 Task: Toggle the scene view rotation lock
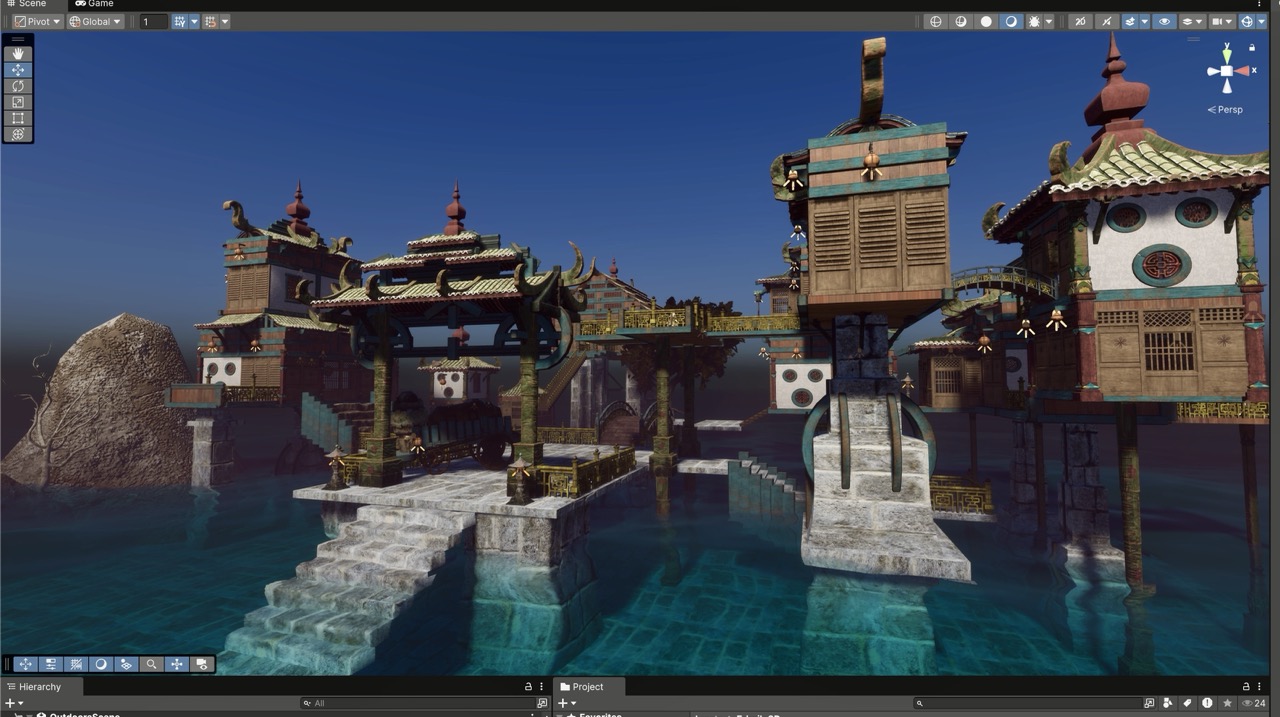point(1252,47)
